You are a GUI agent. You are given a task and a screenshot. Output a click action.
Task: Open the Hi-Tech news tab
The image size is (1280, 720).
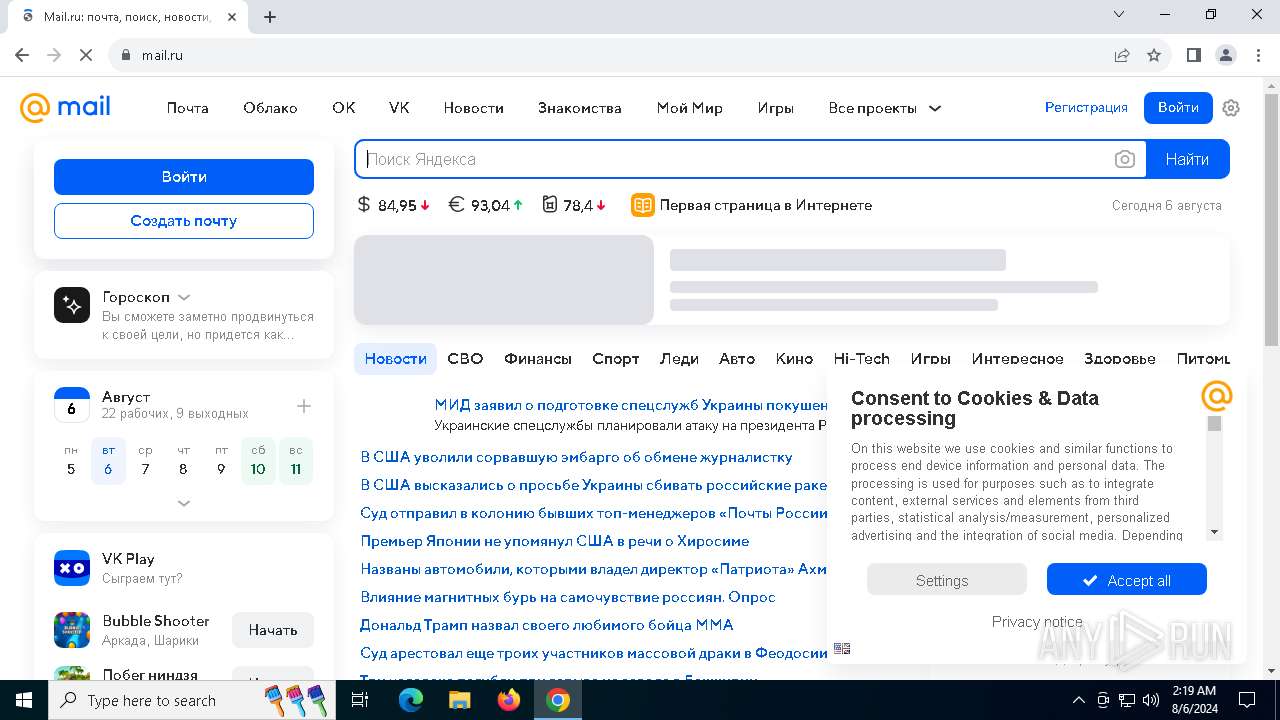(x=862, y=359)
